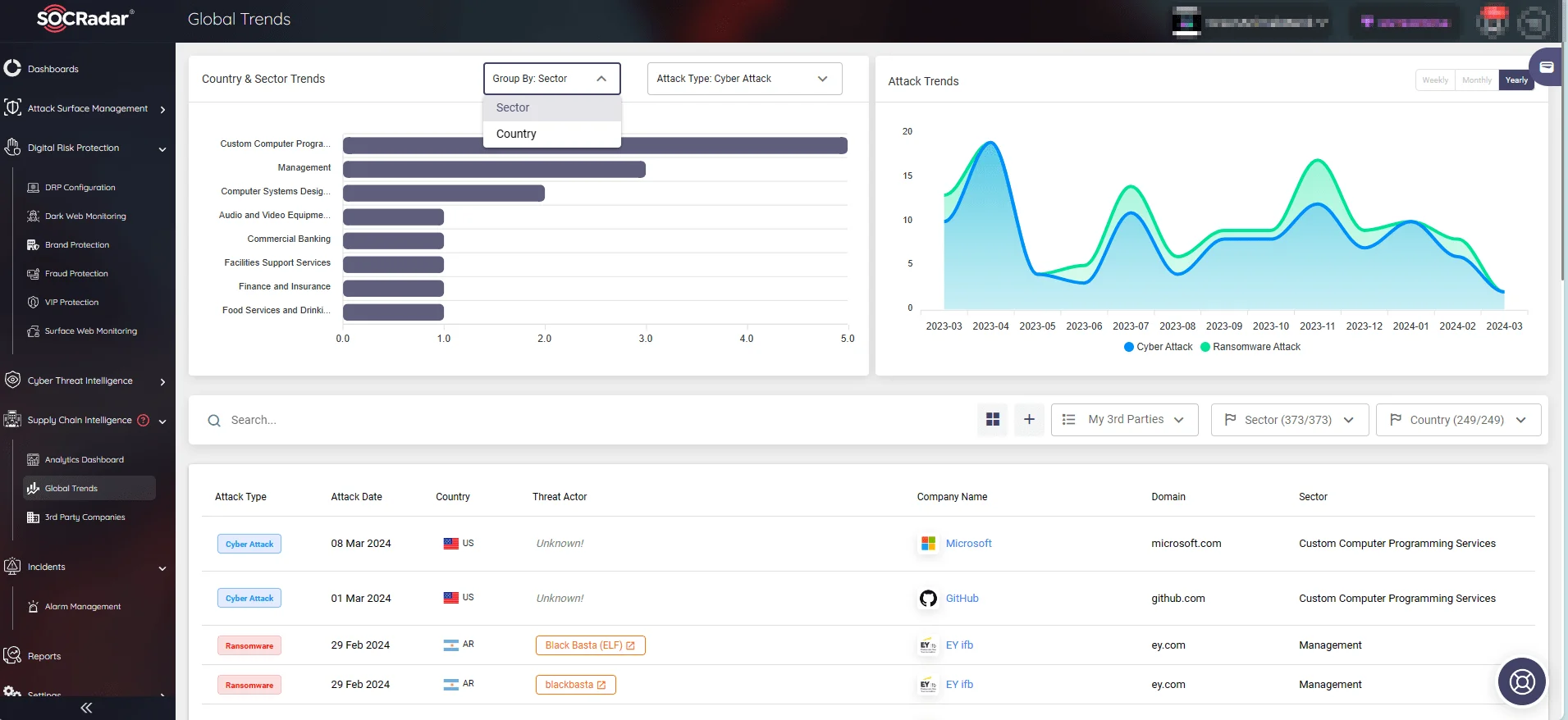Click the Incidents alert icon
Viewport: 1568px width, 720px height.
tap(12, 566)
